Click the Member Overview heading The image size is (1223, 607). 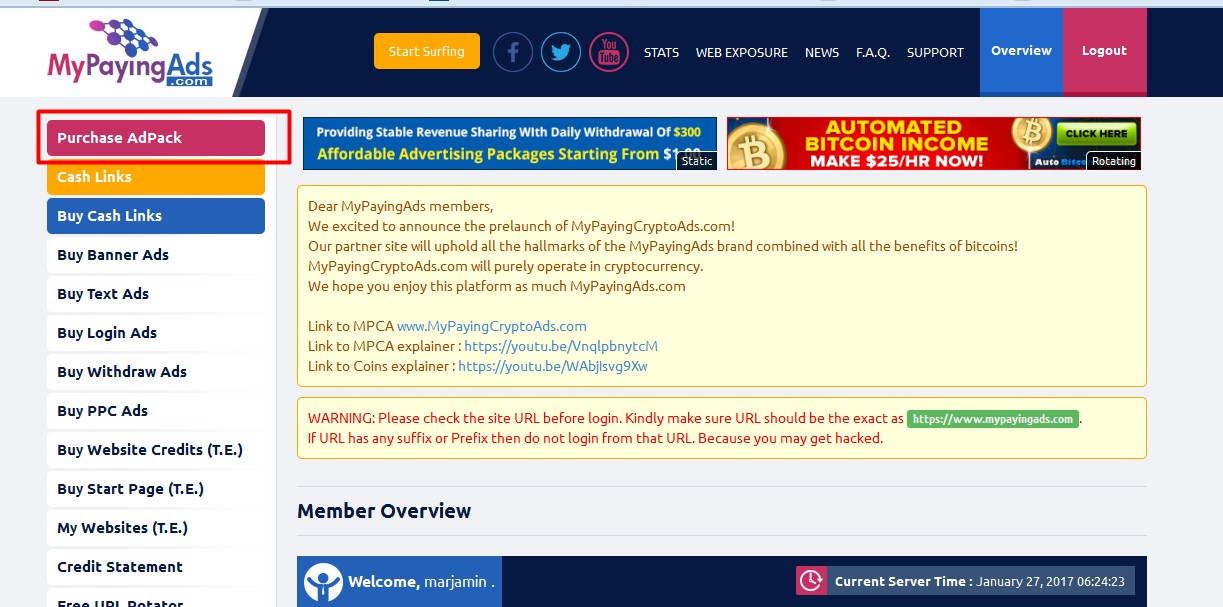point(384,511)
